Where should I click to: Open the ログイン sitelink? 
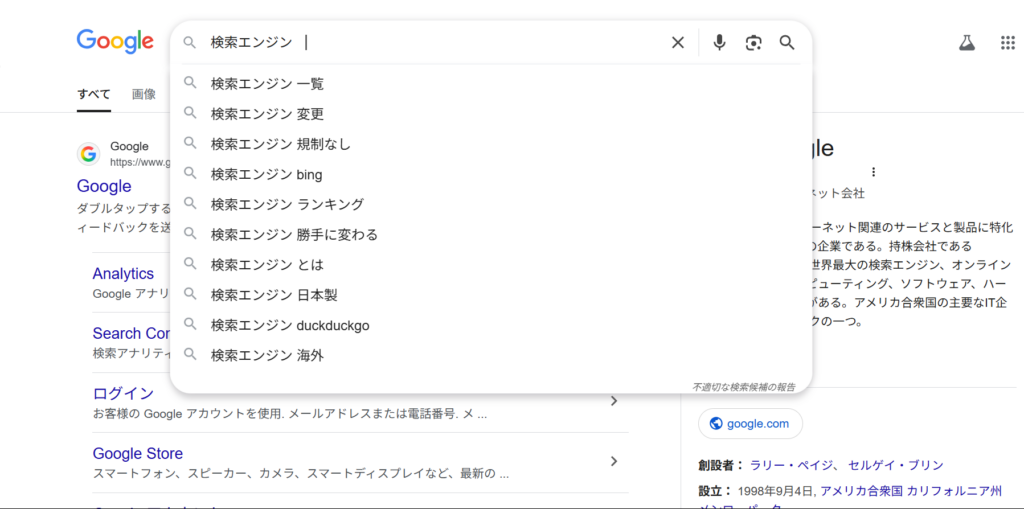pos(123,393)
